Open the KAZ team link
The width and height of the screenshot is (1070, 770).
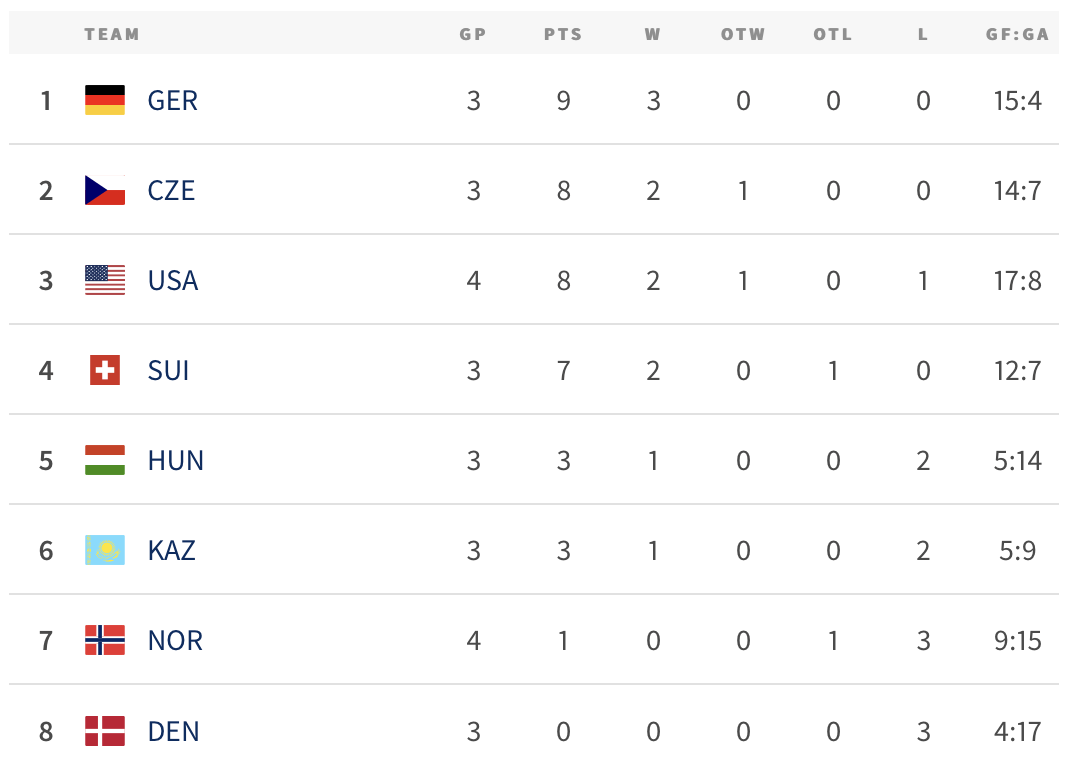[171, 551]
